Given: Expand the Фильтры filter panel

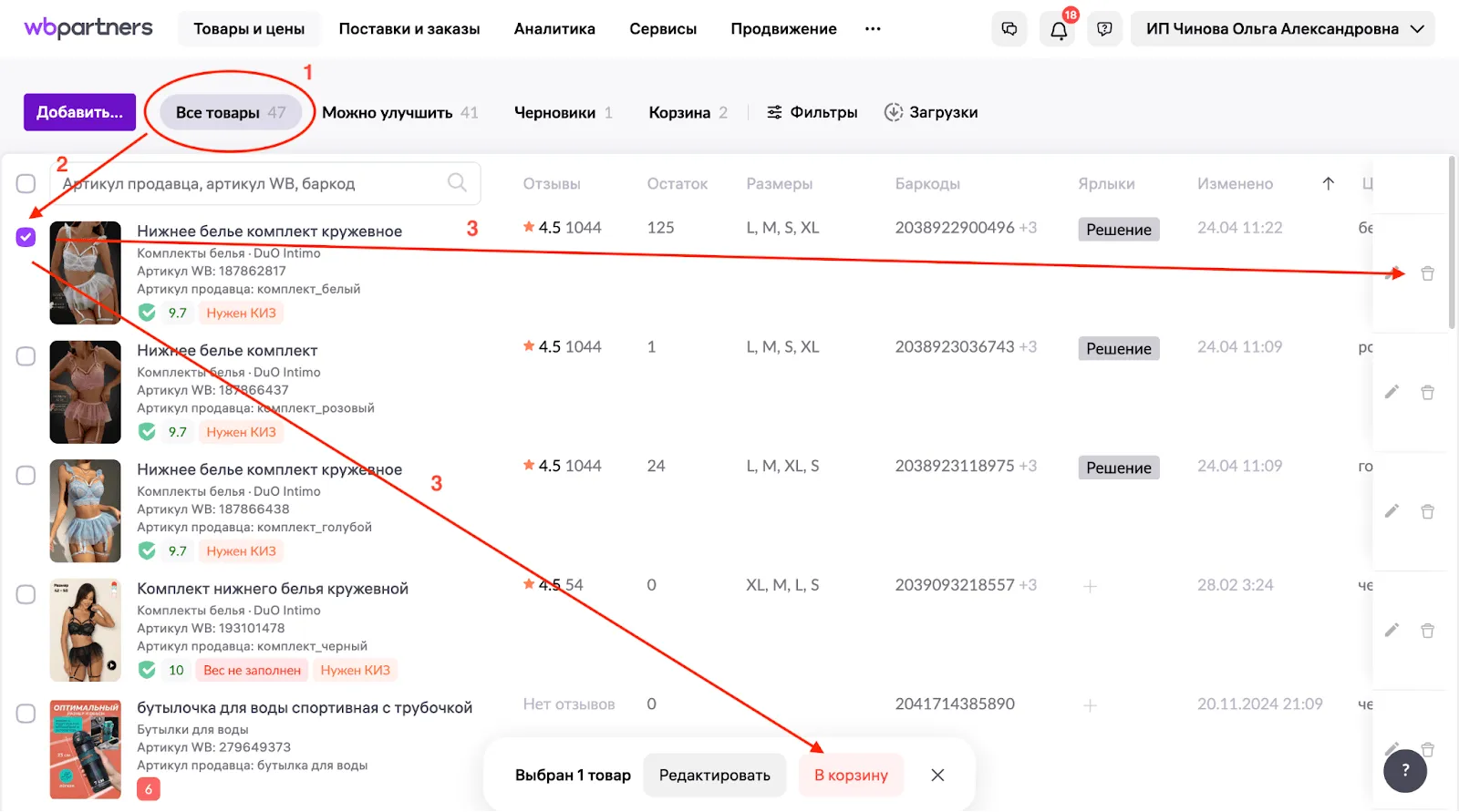Looking at the screenshot, I should click(812, 113).
